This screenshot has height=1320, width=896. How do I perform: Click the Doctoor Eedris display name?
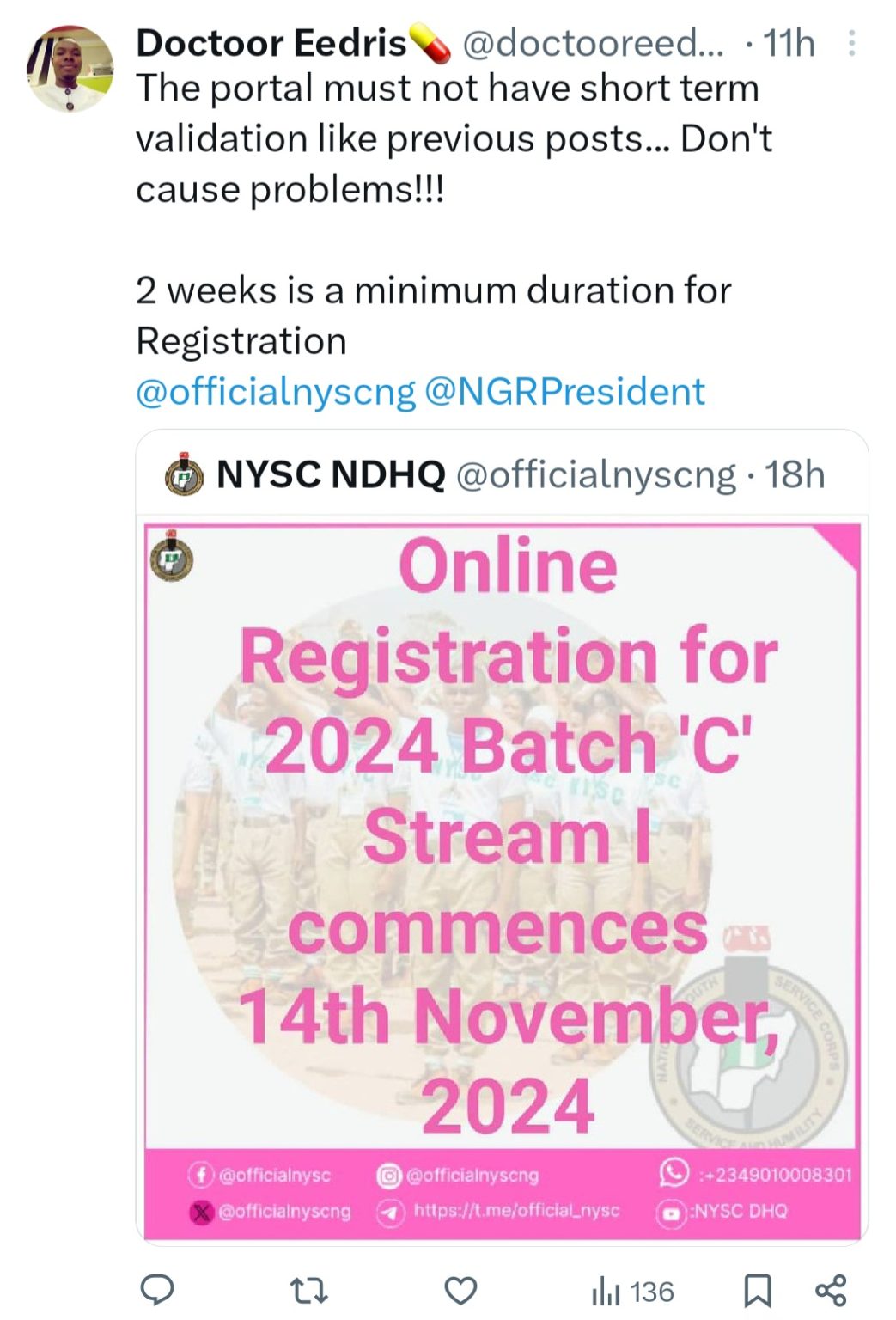271,43
